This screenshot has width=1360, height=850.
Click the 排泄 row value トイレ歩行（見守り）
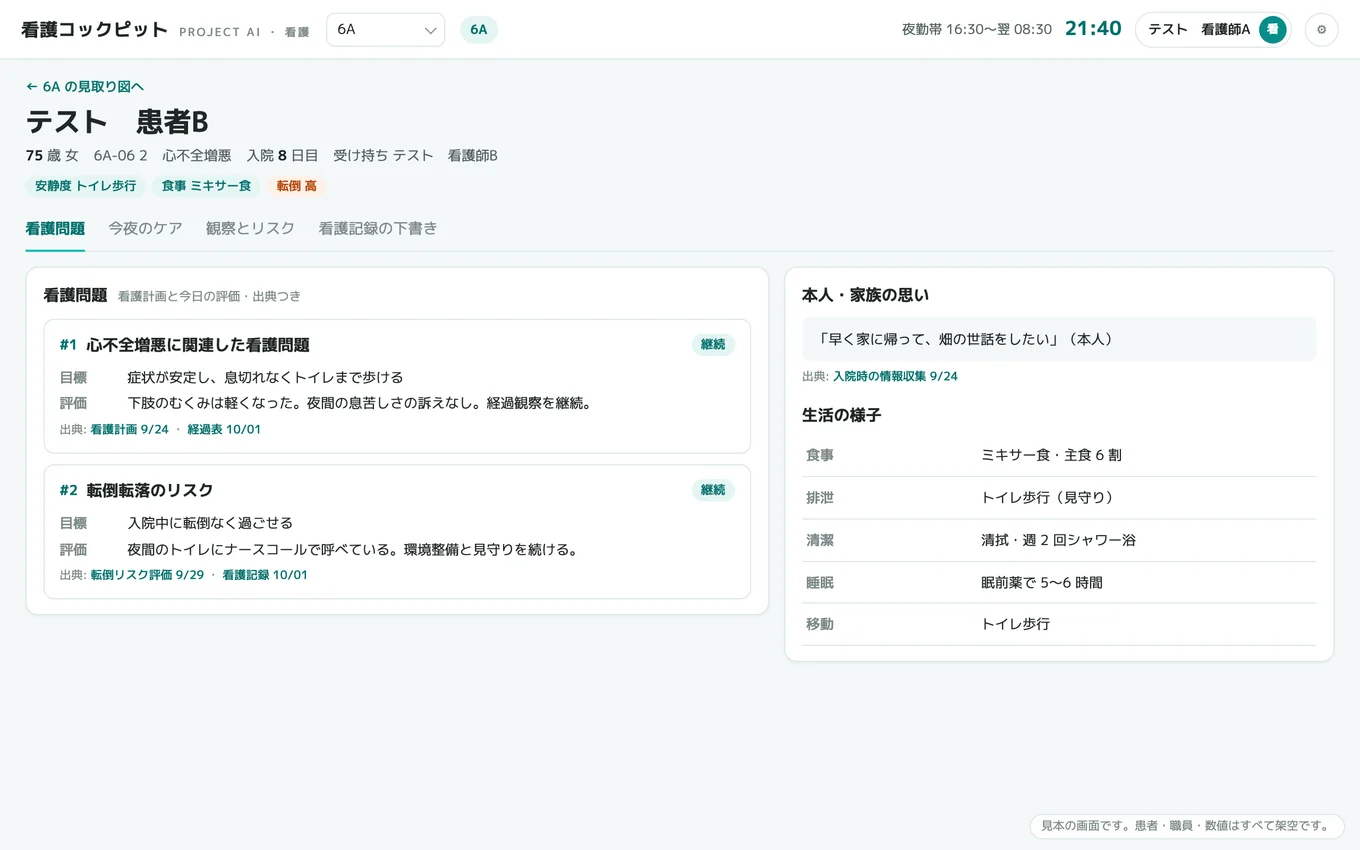(1048, 498)
